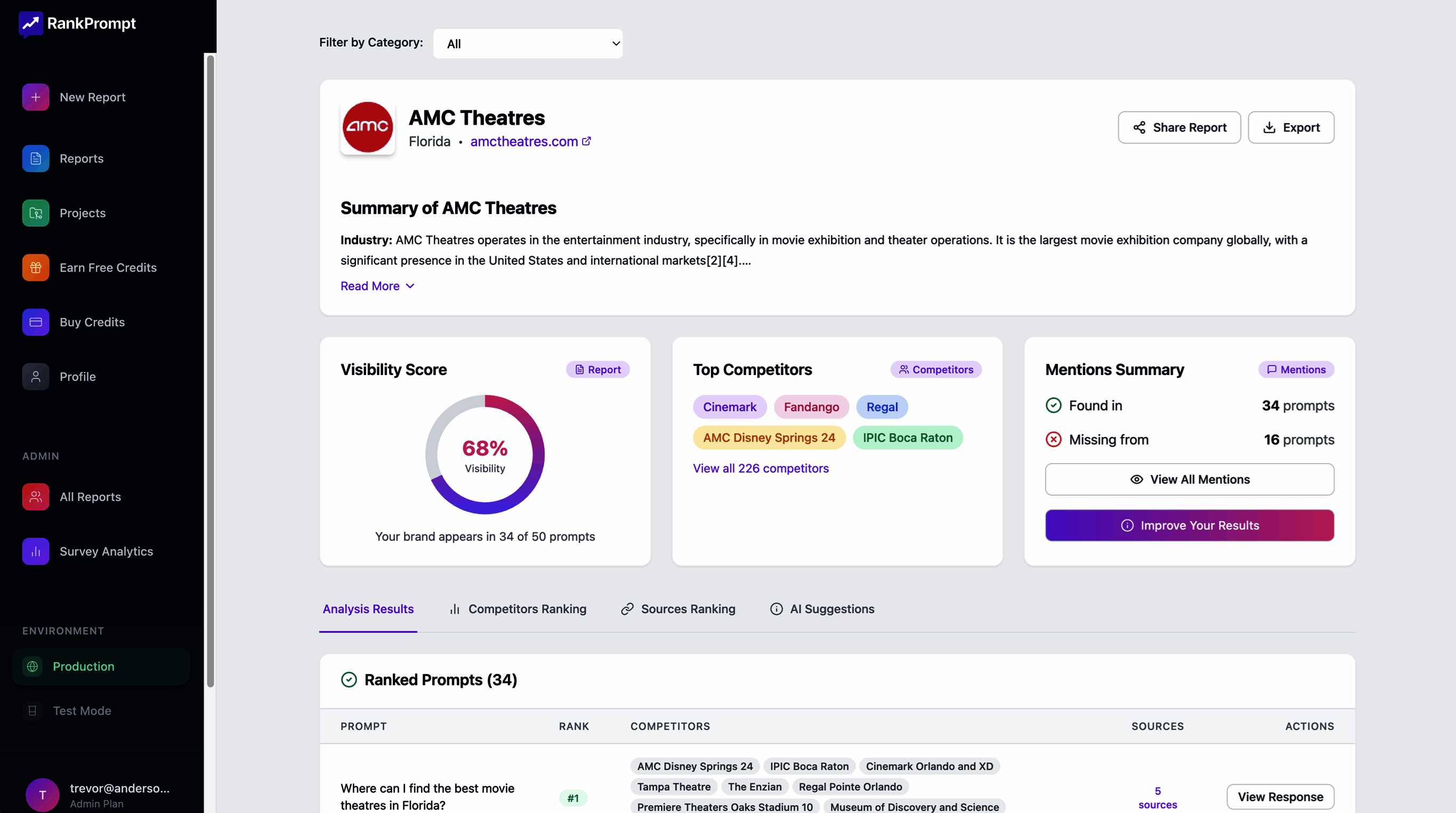
Task: Click the New Report plus icon
Action: click(x=36, y=97)
